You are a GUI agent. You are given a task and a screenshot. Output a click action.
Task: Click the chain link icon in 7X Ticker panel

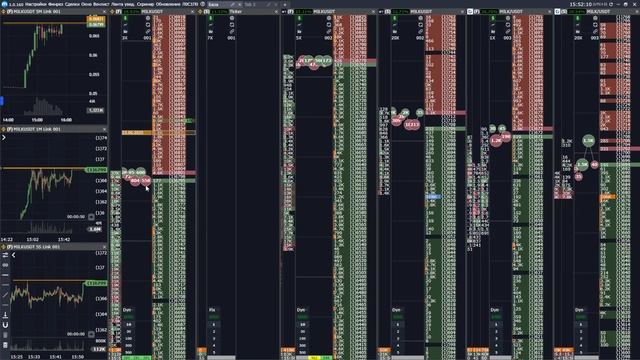(x=232, y=31)
